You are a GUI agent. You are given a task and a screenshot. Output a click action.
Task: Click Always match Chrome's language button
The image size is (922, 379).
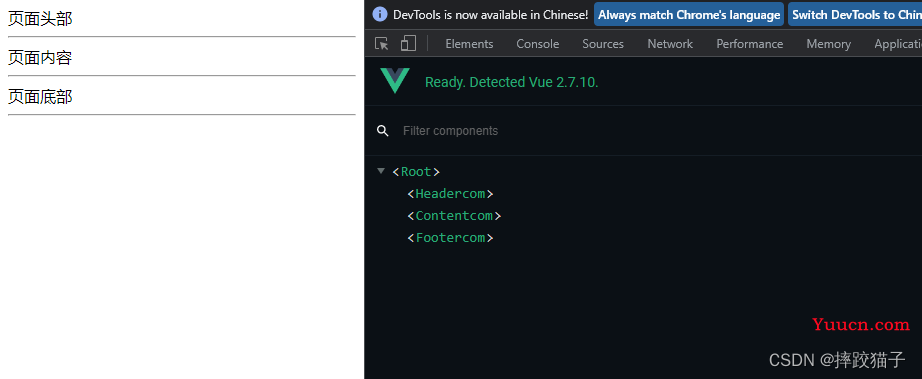point(689,15)
